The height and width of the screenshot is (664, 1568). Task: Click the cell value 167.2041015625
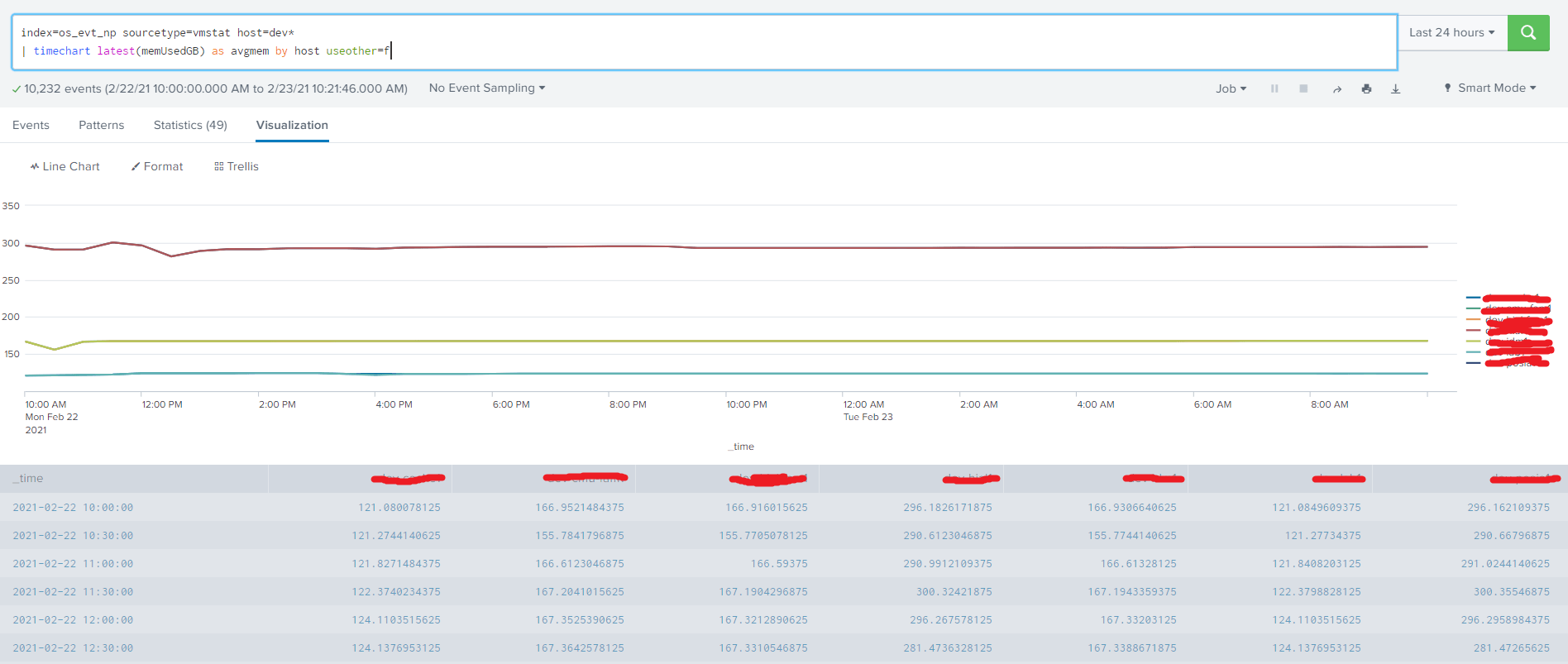click(x=580, y=592)
